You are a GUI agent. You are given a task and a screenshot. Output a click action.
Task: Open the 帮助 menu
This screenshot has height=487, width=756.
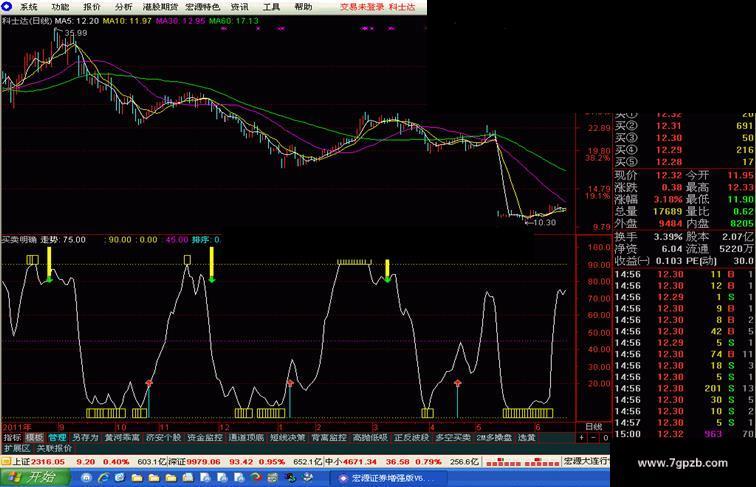click(303, 7)
